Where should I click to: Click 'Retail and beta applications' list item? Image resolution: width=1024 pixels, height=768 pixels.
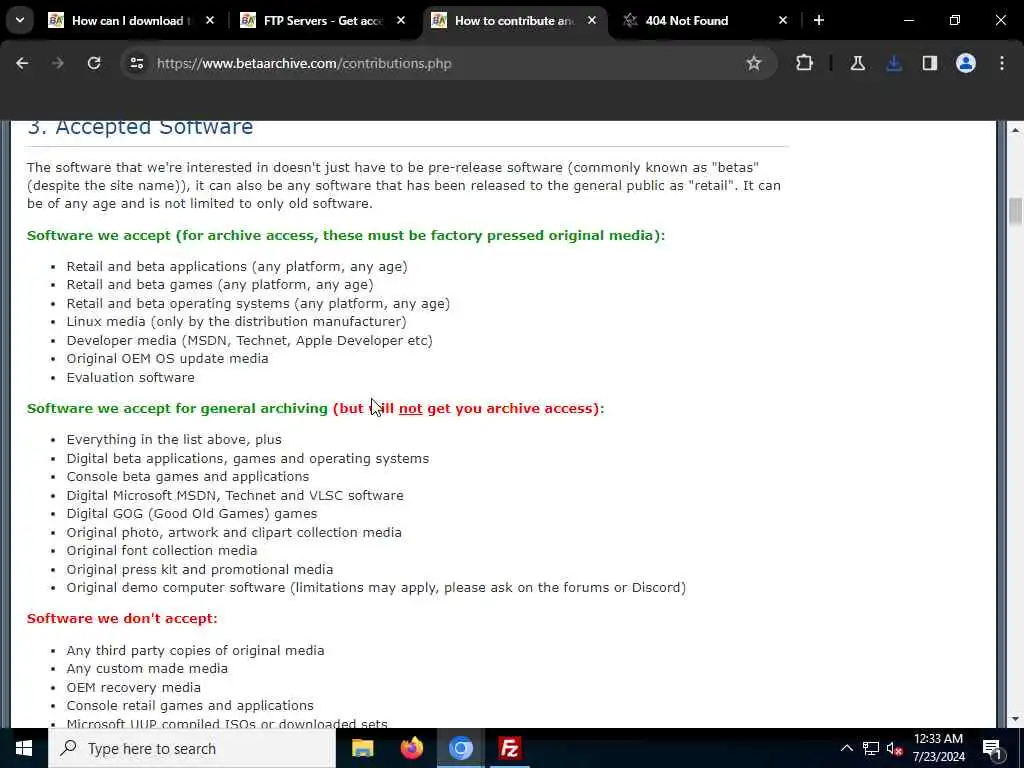[236, 266]
